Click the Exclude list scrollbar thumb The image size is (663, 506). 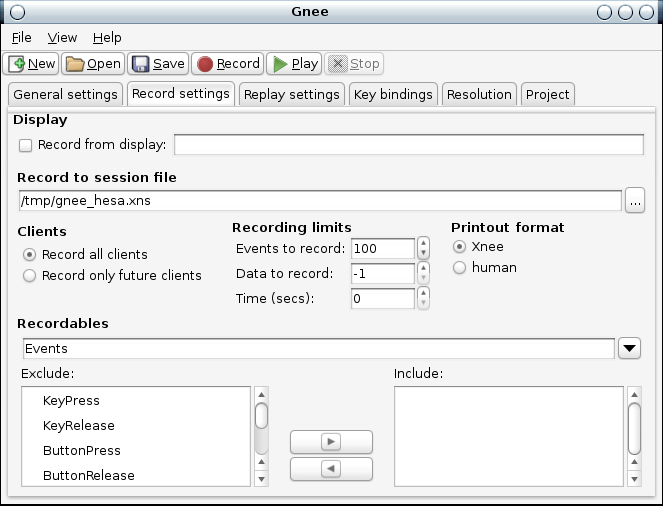(x=261, y=416)
